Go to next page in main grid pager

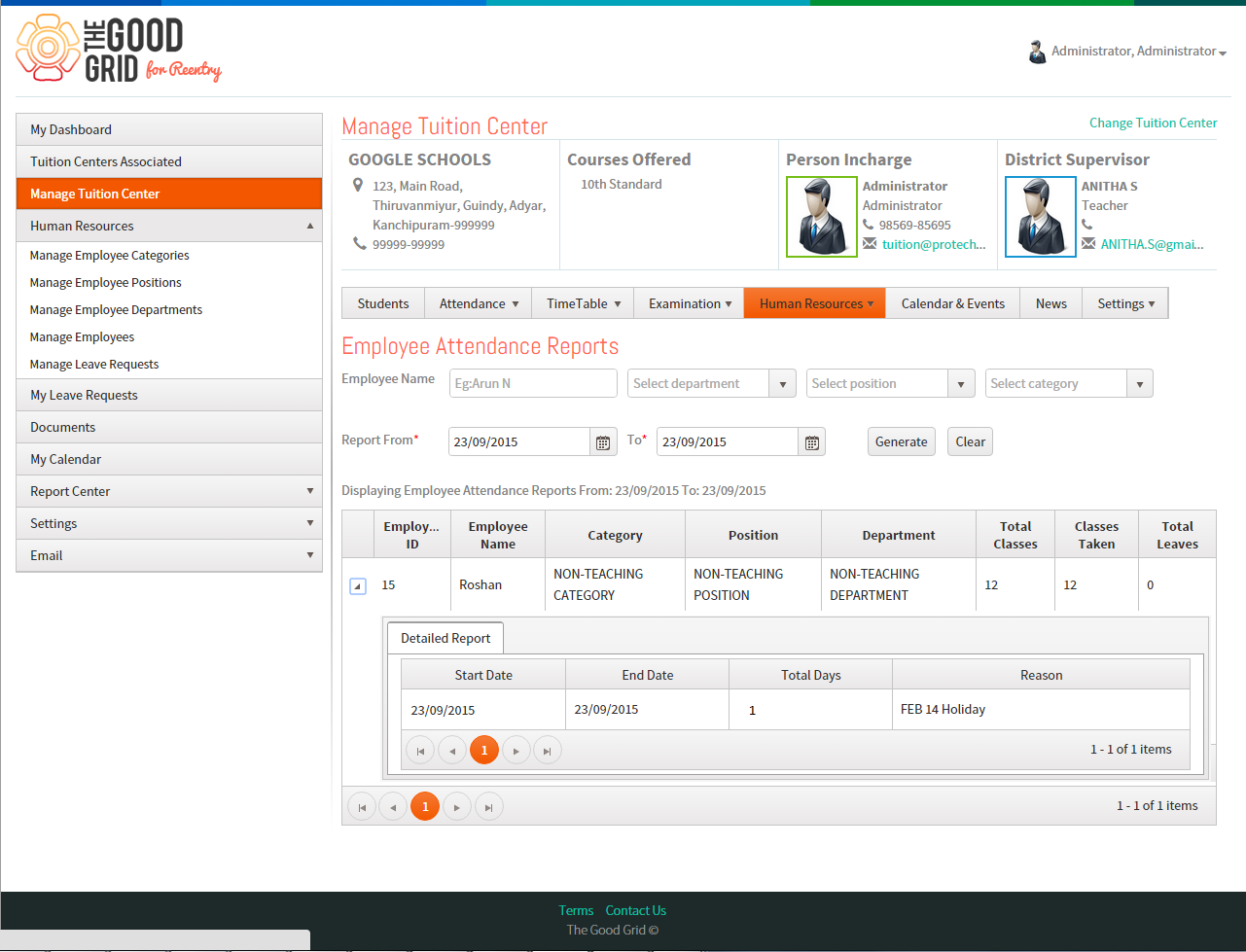(x=457, y=806)
